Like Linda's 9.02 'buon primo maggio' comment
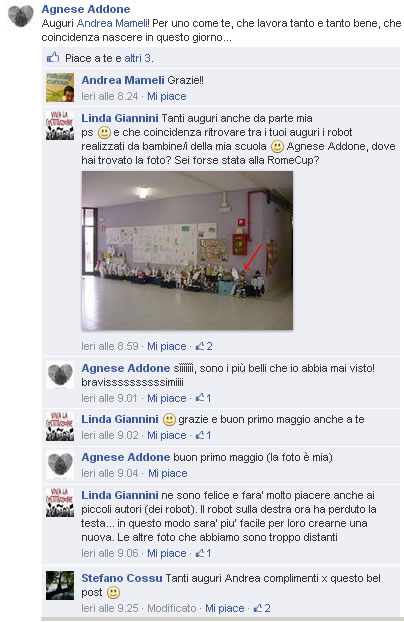The height and width of the screenshot is (622, 404). click(167, 435)
